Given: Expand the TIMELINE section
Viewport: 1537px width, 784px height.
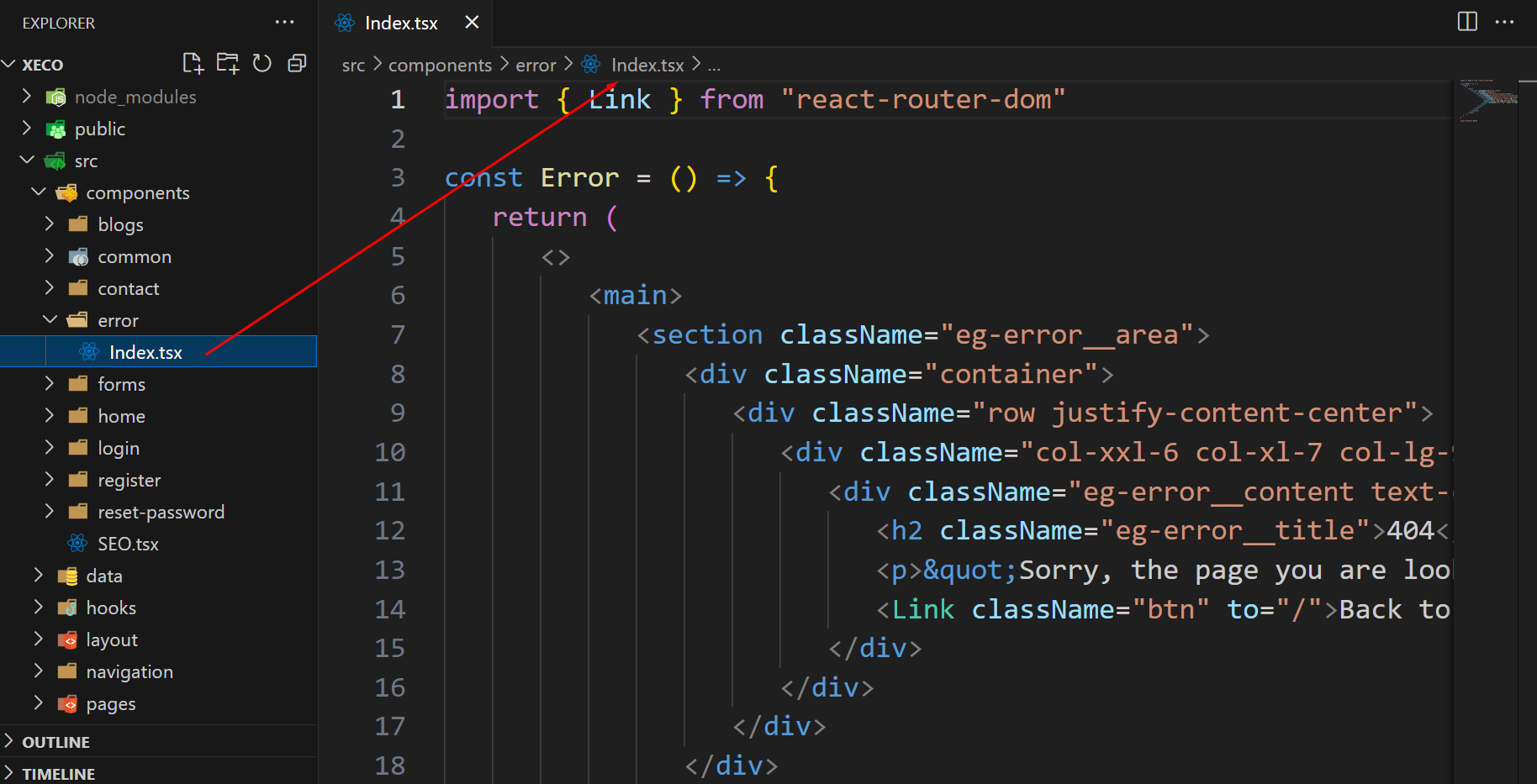Looking at the screenshot, I should pos(9,772).
